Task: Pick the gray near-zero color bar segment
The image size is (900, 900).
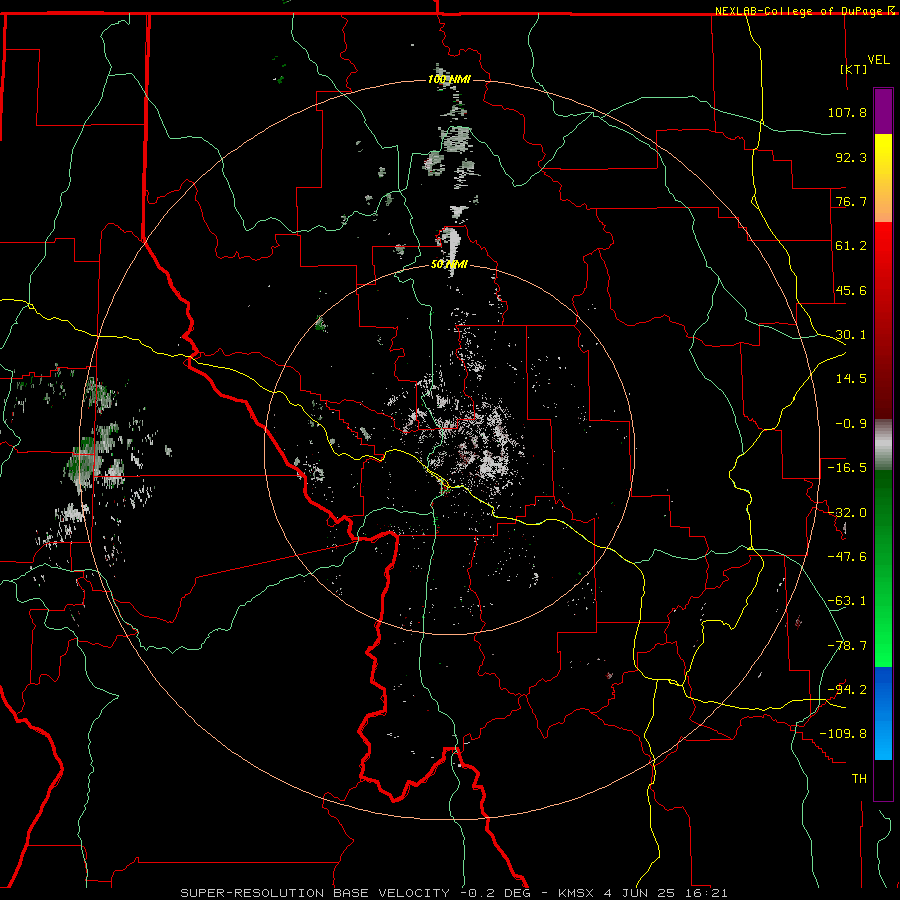Action: coord(883,445)
